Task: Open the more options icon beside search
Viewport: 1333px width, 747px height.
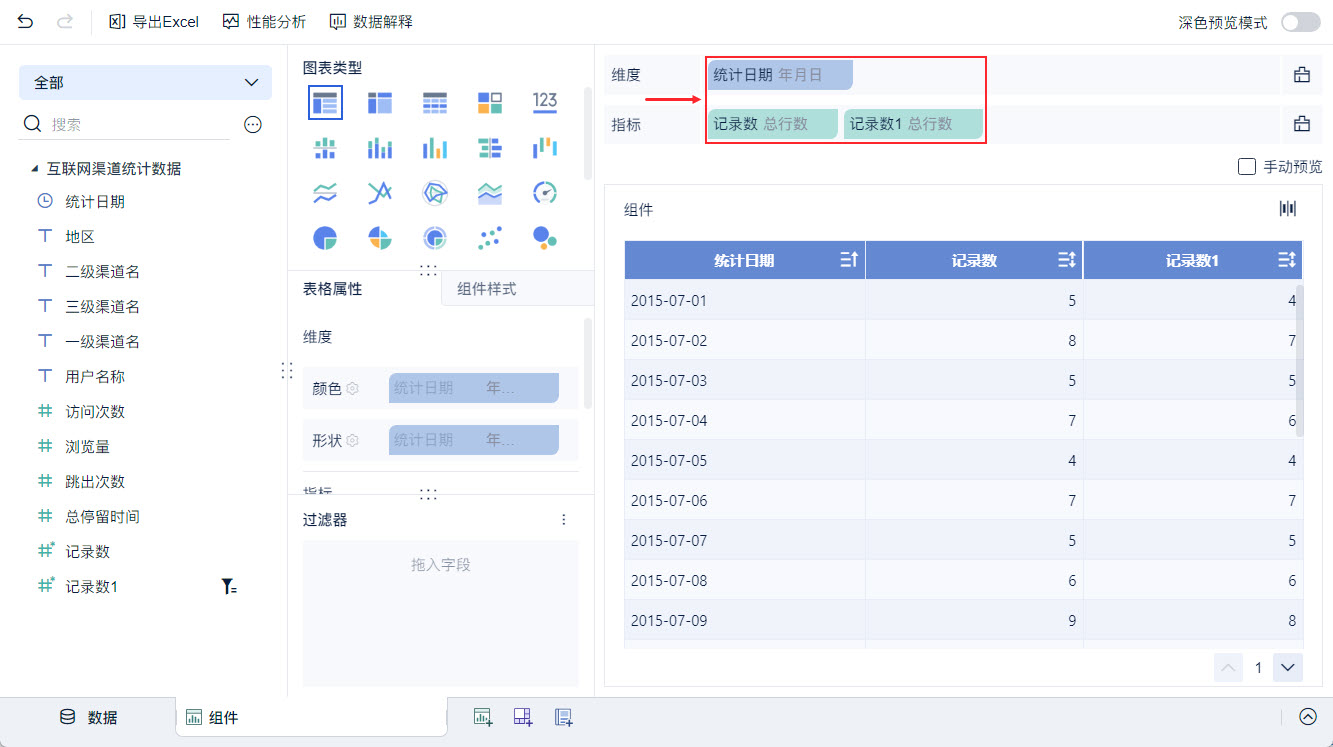Action: coord(253,124)
